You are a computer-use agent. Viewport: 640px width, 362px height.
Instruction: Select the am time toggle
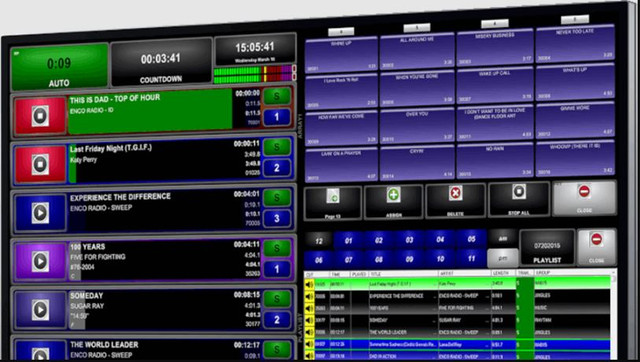point(502,239)
